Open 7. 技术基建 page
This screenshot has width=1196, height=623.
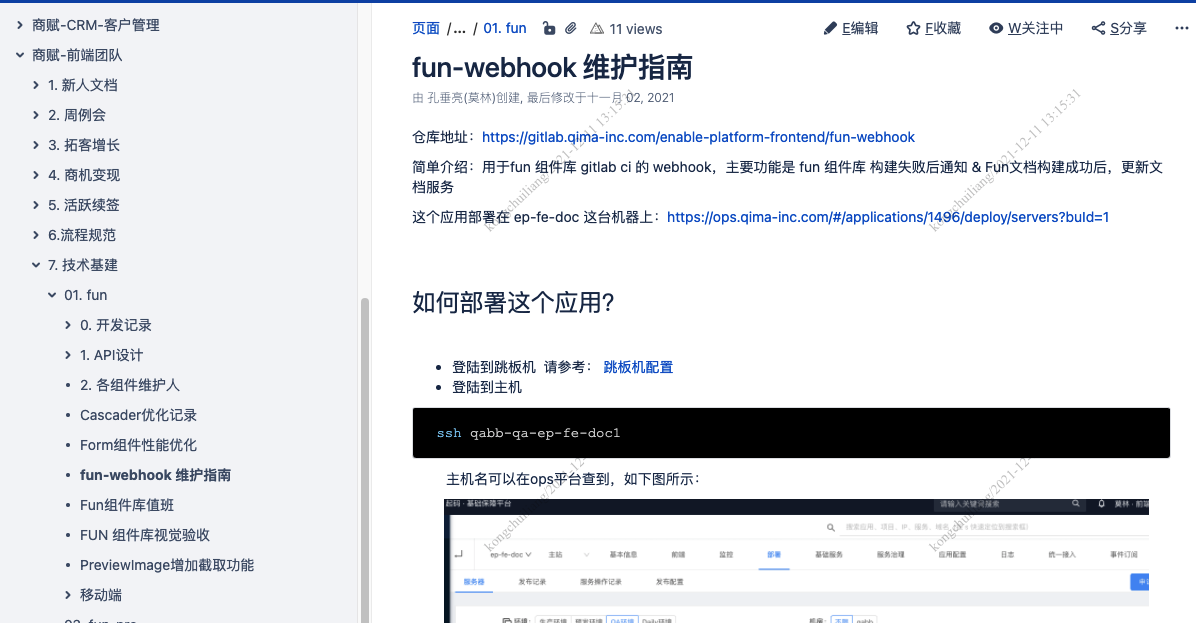point(82,265)
